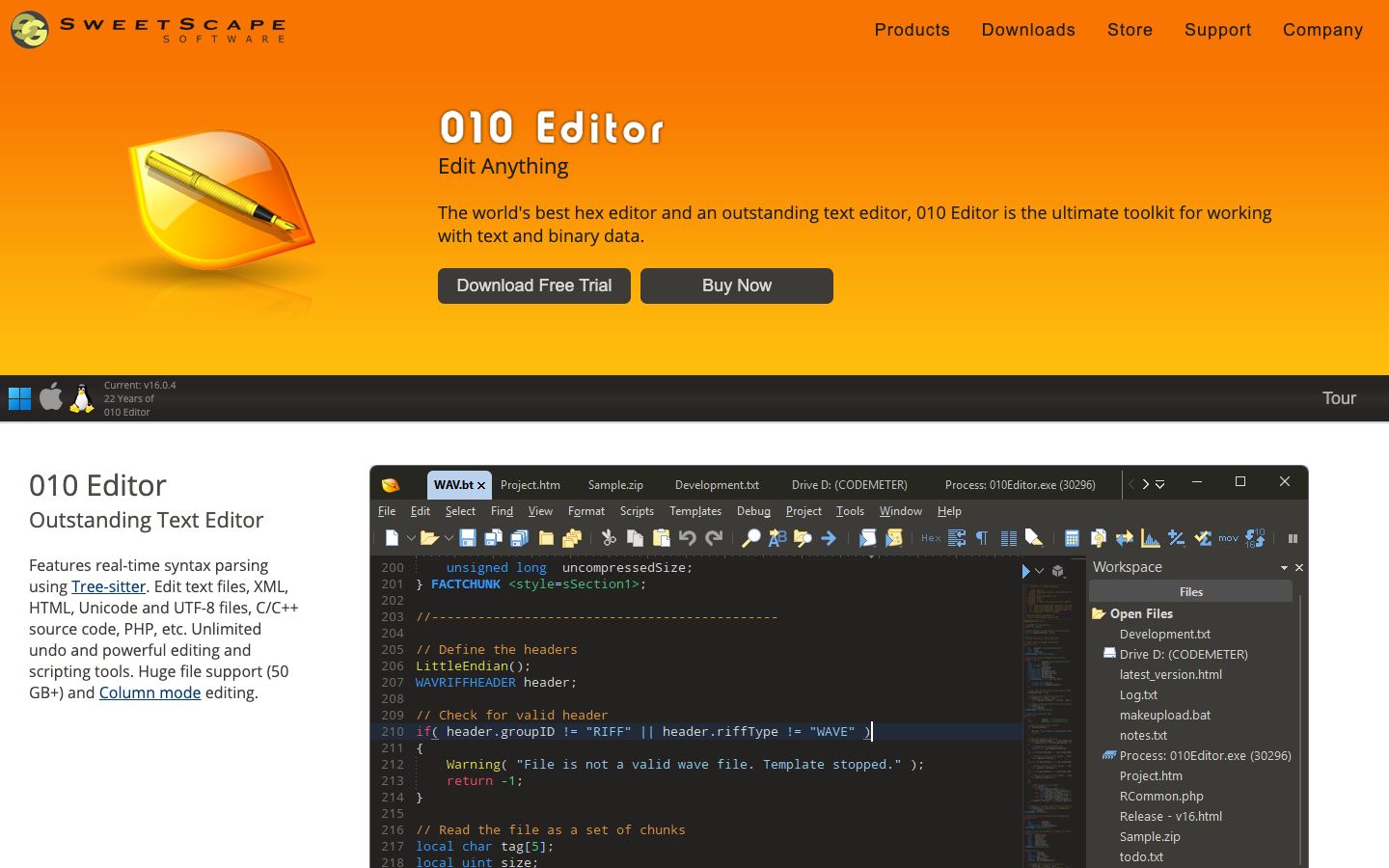Click the Redo arrow toolbar icon
This screenshot has width=1389, height=868.
(714, 538)
